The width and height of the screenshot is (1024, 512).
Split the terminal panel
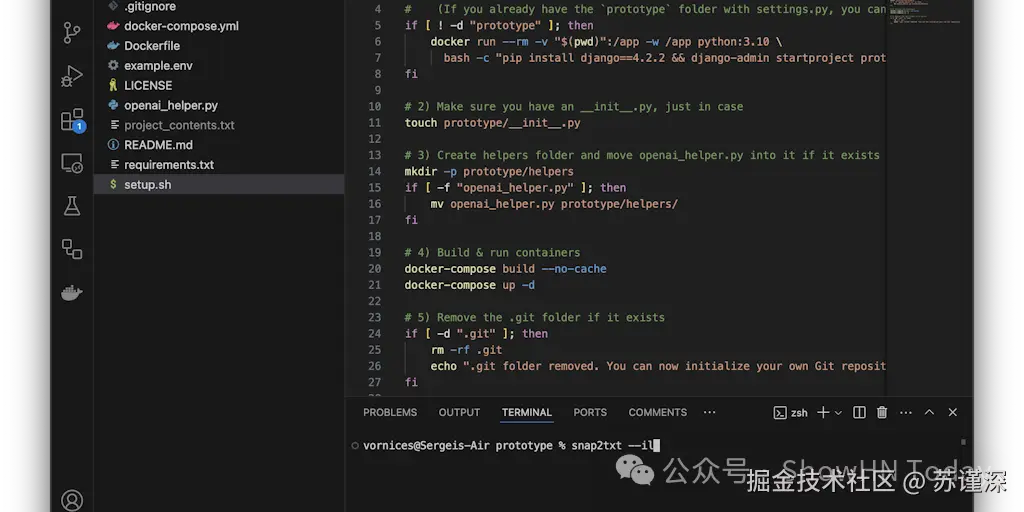point(859,413)
